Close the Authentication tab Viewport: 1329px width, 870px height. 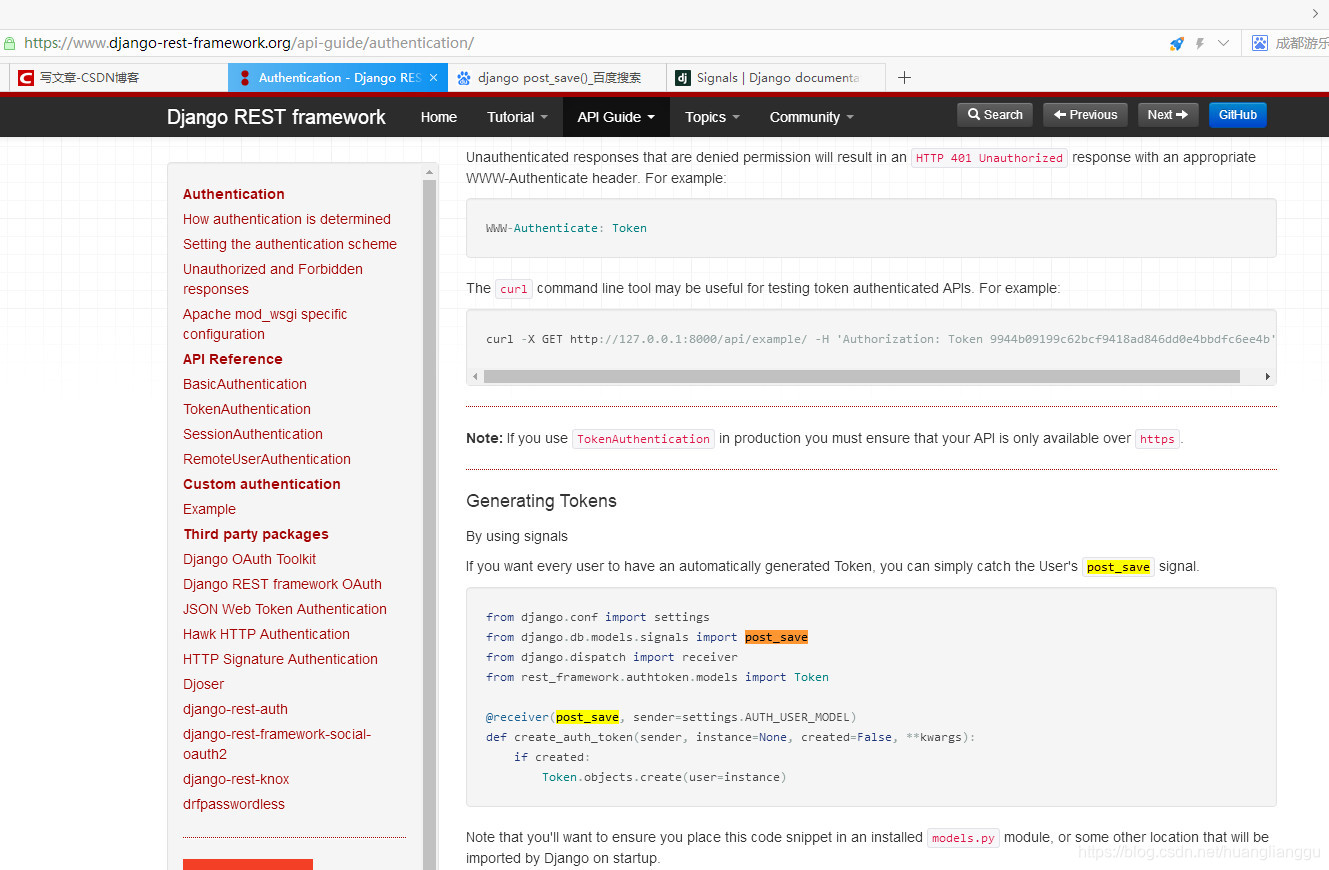pyautogui.click(x=433, y=77)
